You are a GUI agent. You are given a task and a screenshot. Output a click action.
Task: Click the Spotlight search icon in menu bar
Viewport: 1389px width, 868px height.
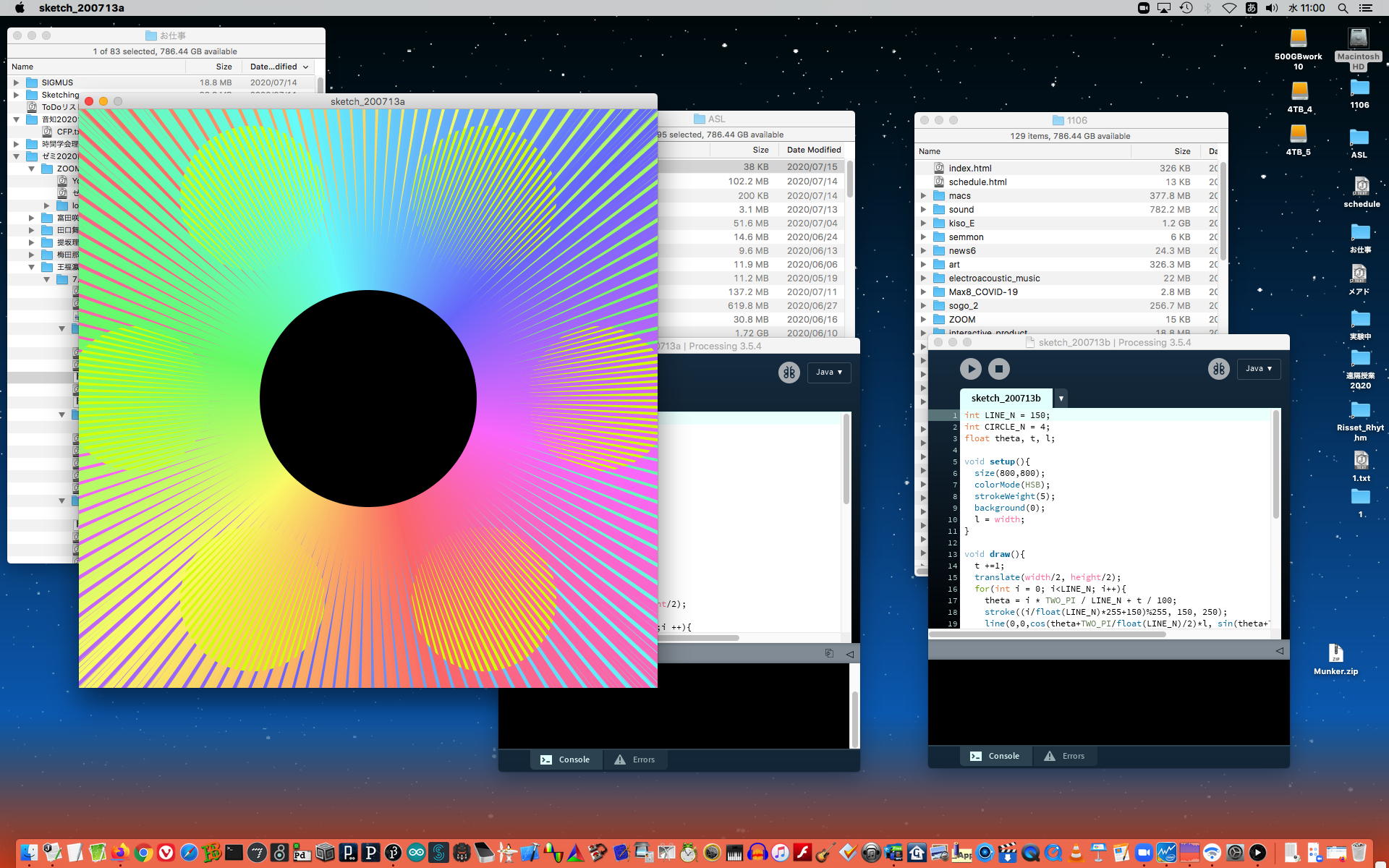pyautogui.click(x=1343, y=8)
